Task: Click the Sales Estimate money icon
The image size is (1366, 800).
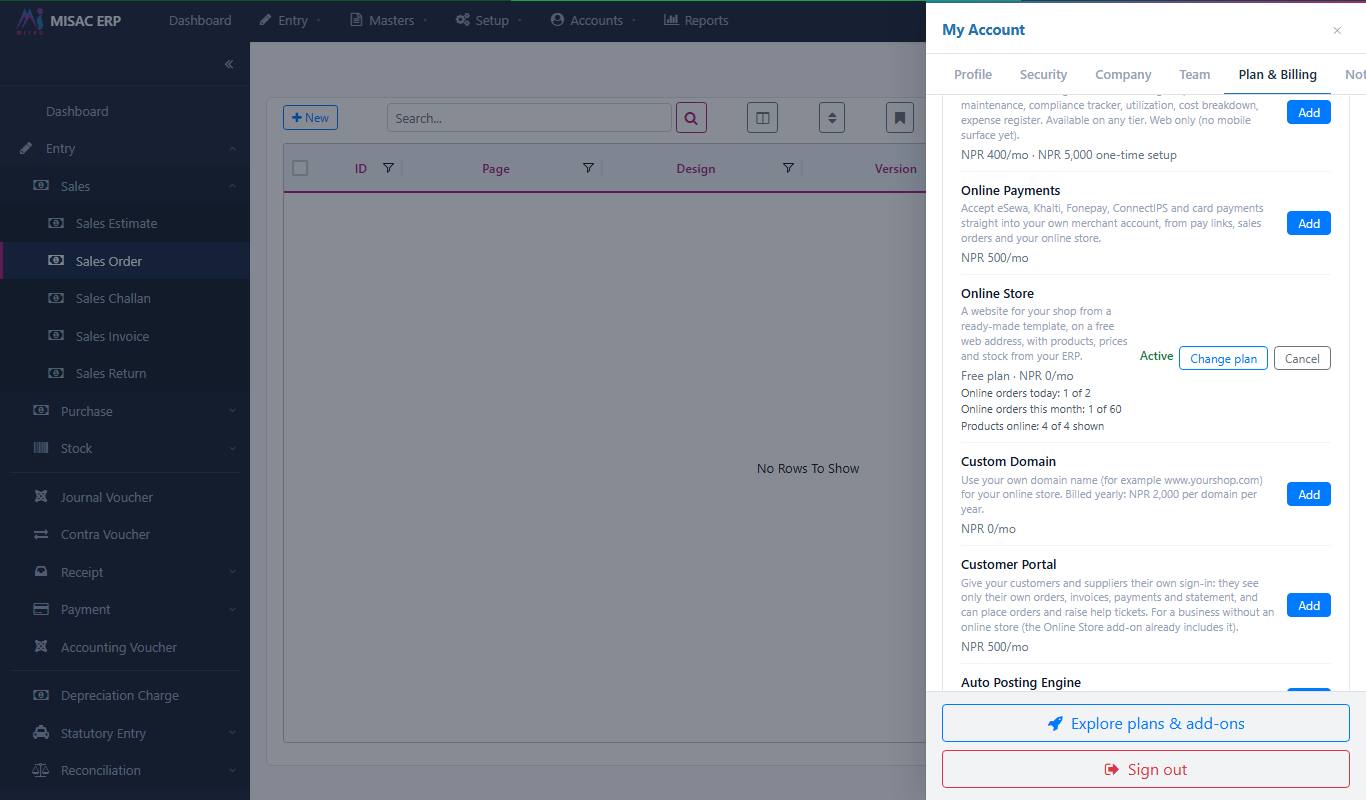Action: (56, 223)
